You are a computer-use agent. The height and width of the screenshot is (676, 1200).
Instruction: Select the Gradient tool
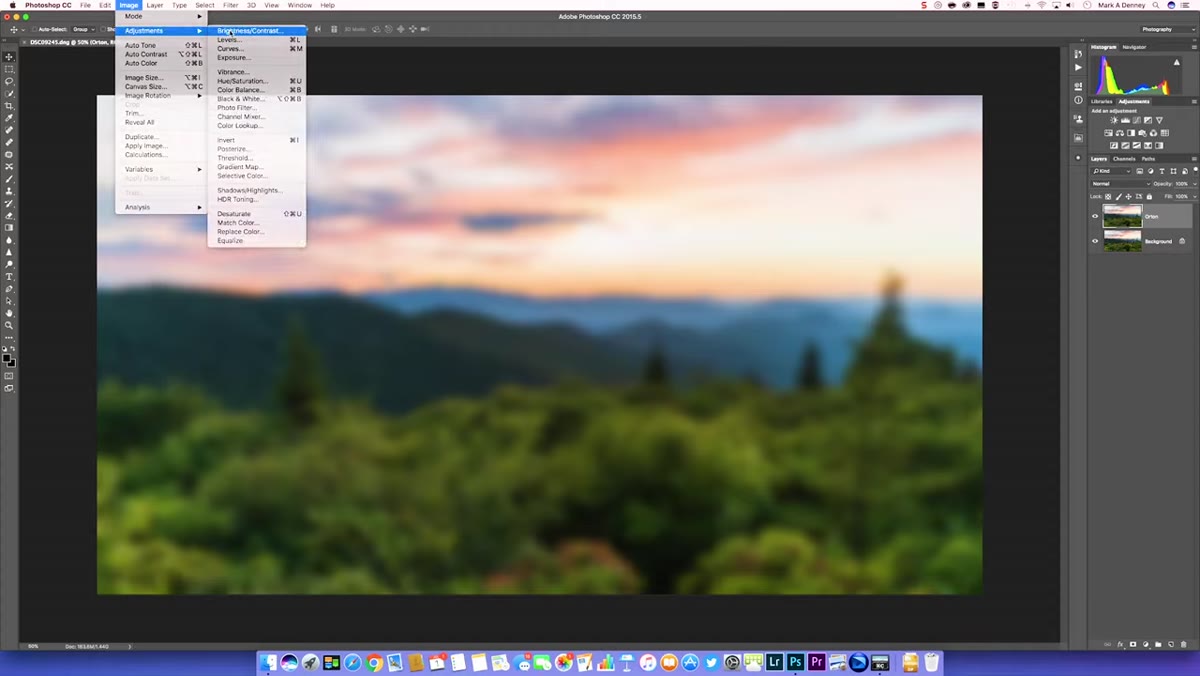point(9,228)
